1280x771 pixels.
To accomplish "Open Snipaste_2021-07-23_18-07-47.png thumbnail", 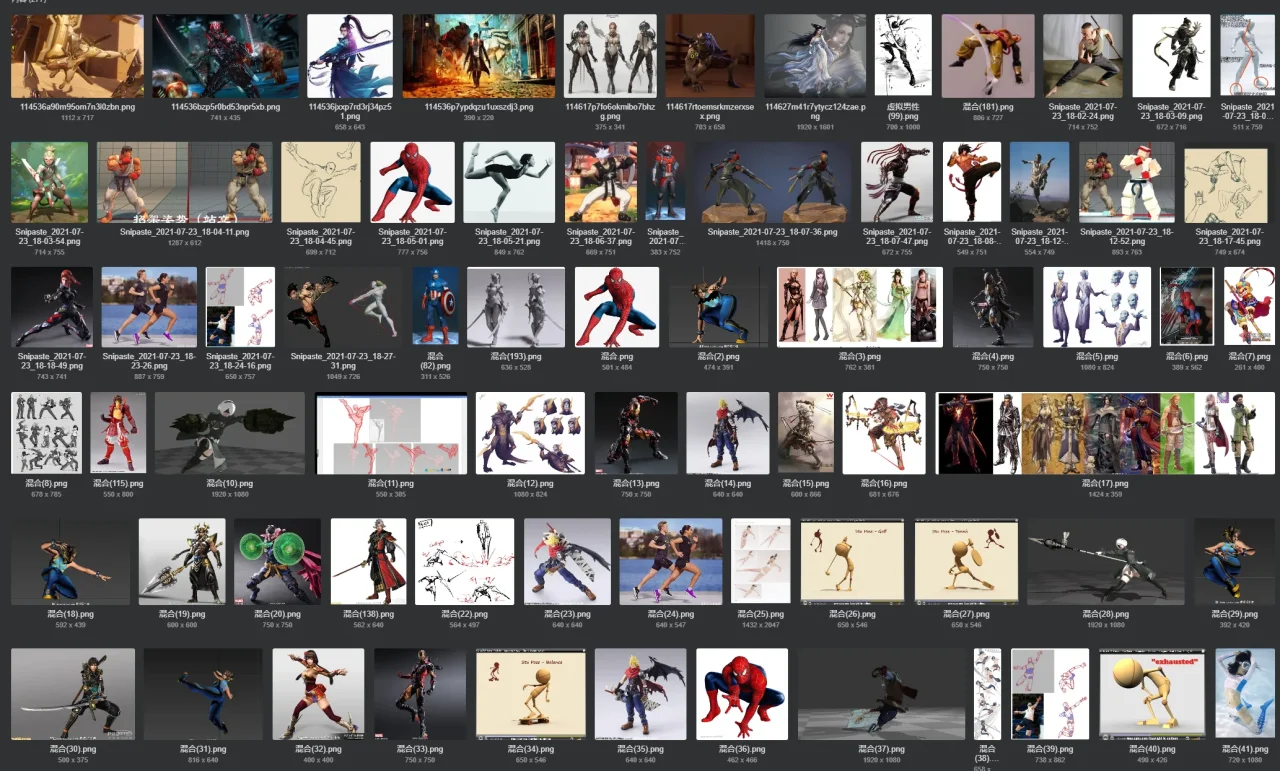I will (896, 182).
